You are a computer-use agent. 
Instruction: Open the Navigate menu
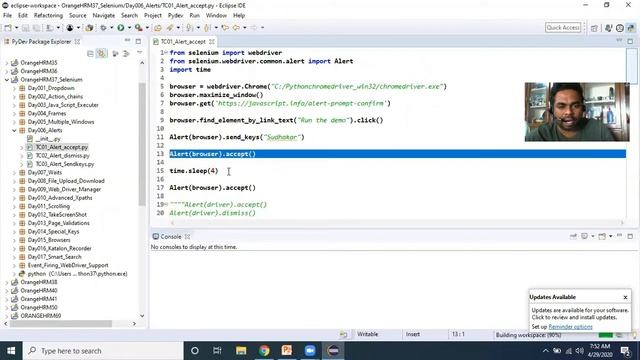(104, 16)
